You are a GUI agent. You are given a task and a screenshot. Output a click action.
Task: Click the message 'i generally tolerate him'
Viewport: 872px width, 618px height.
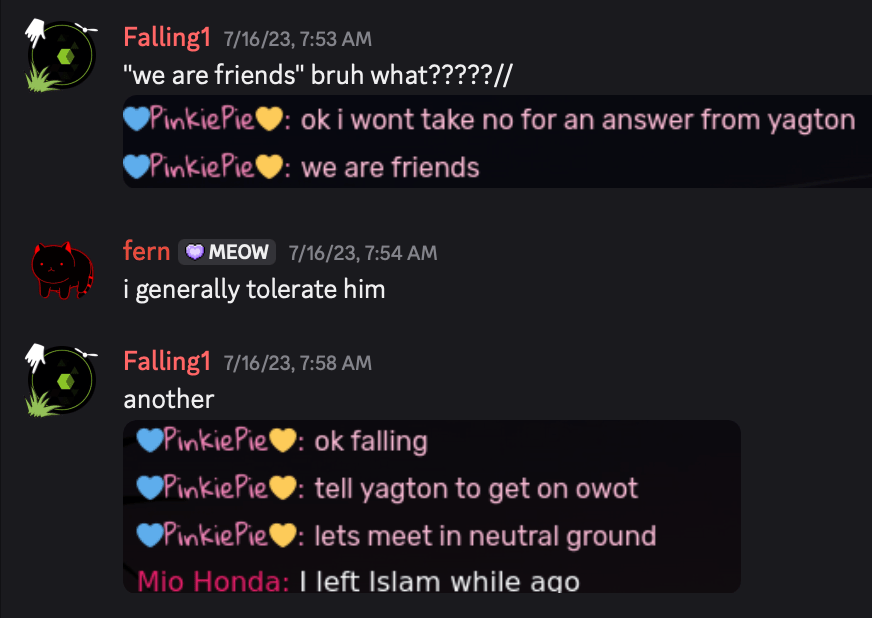pos(254,289)
